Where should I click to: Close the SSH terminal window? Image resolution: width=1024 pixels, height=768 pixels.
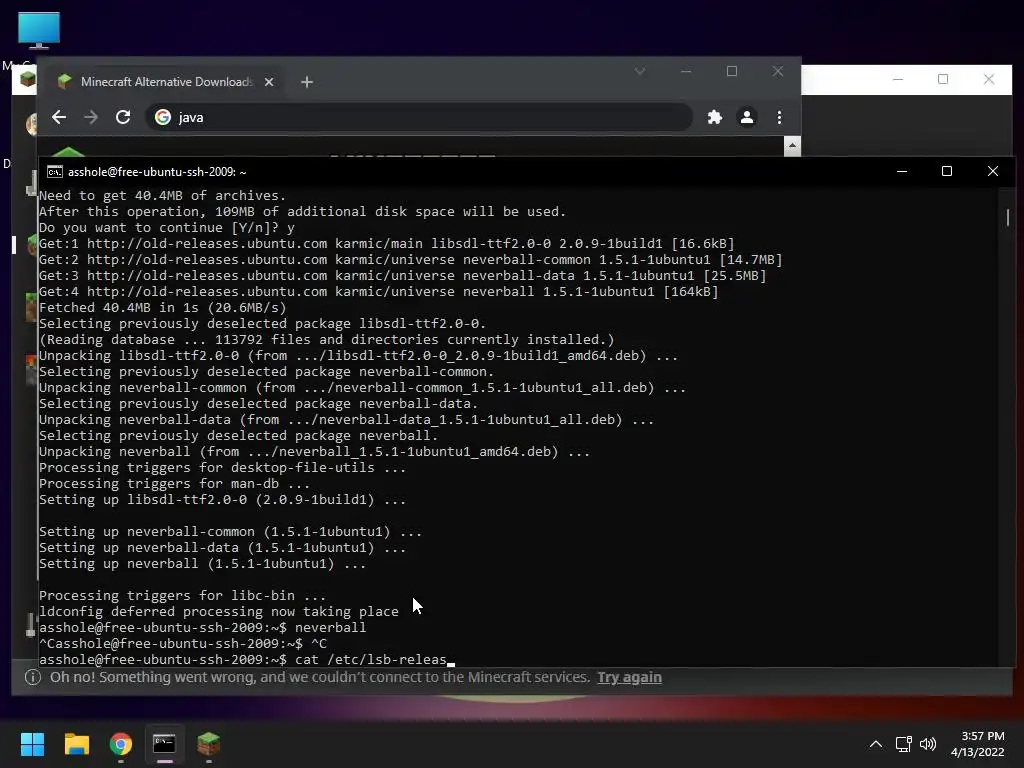(x=993, y=171)
